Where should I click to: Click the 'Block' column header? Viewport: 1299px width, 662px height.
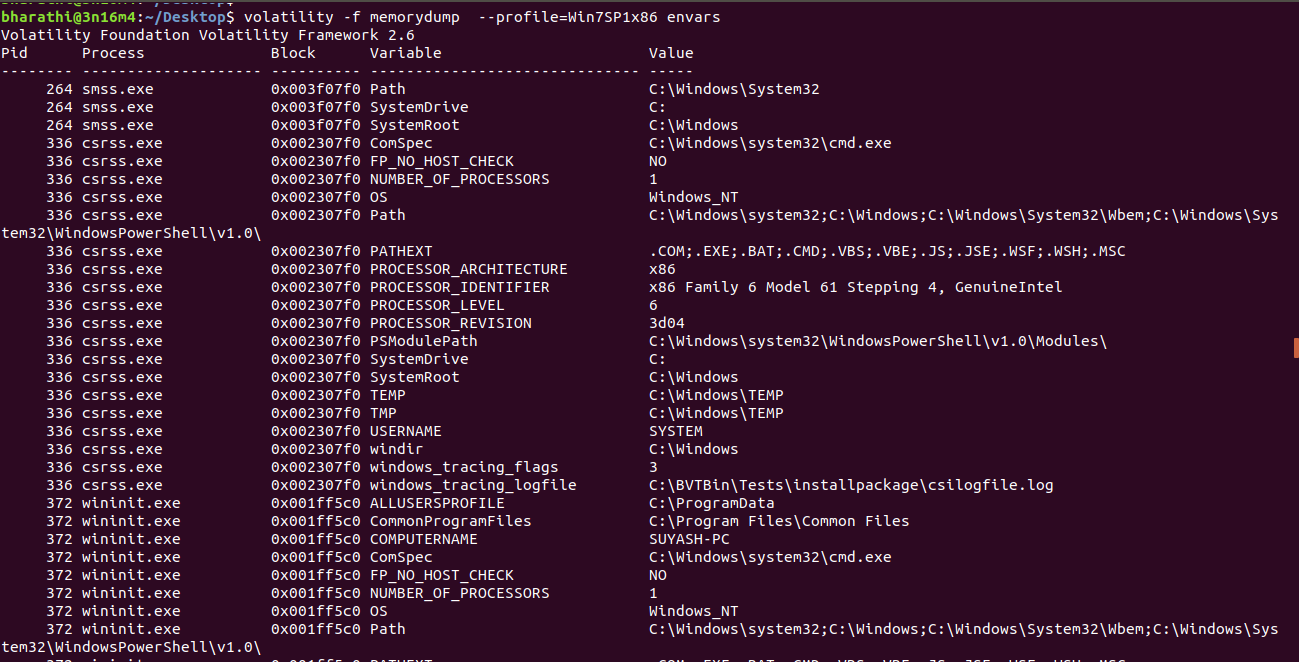[293, 53]
